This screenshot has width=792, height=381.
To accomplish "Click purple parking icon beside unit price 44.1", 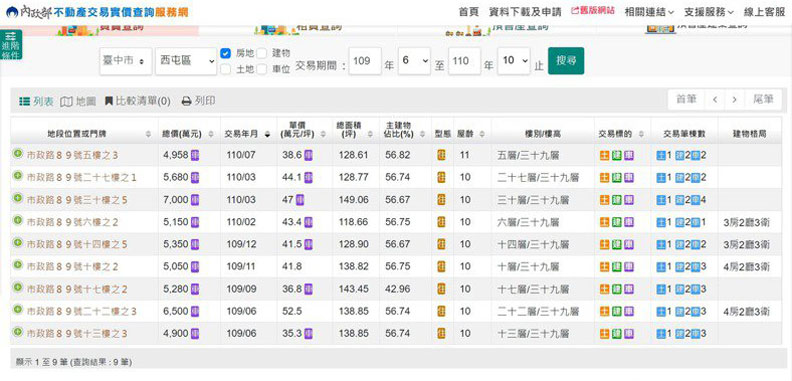I will click(x=308, y=177).
